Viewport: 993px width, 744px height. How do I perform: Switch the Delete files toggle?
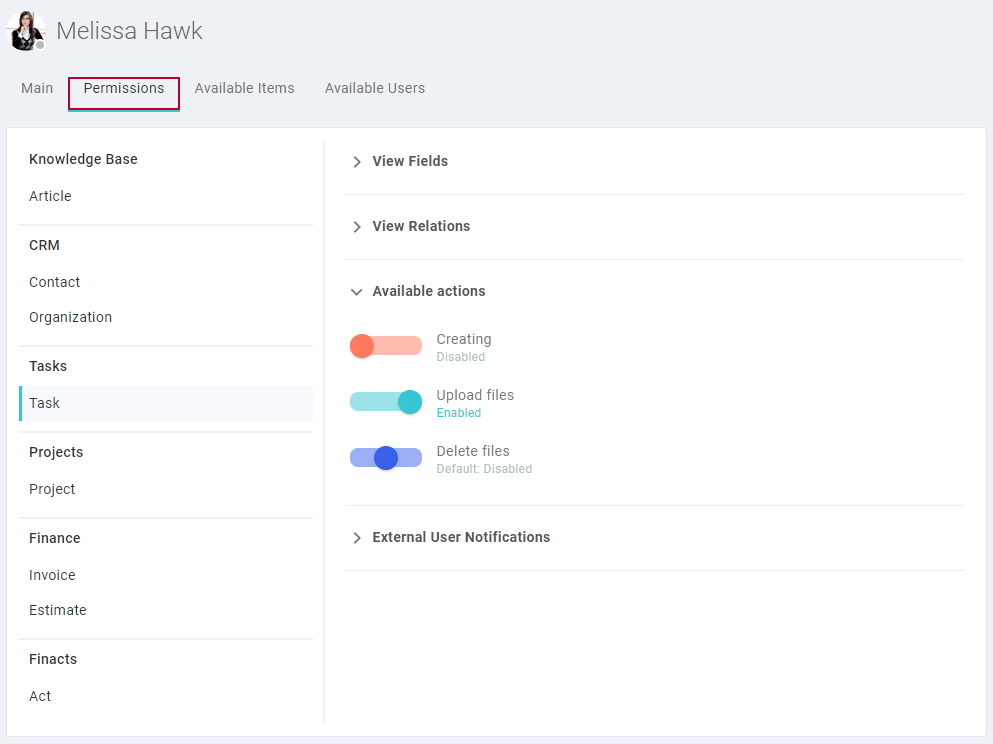(386, 458)
